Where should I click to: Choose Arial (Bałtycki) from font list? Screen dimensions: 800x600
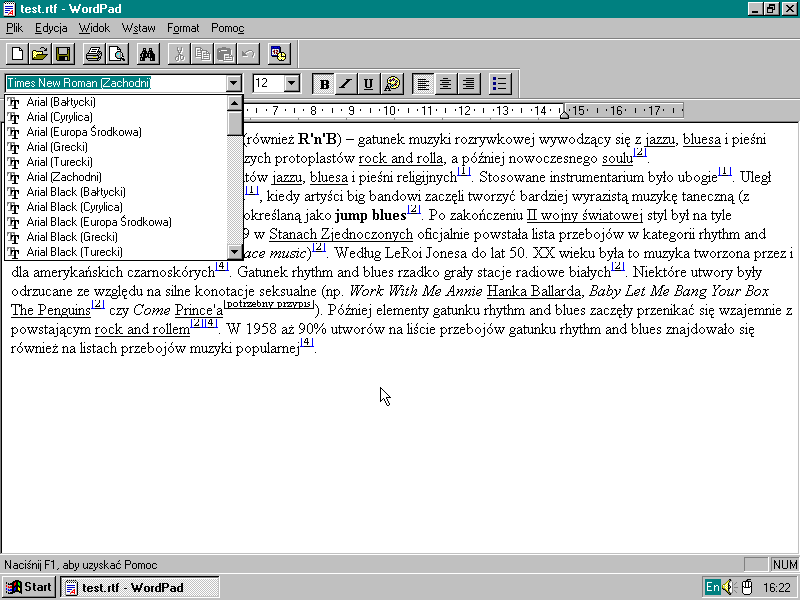(x=116, y=102)
